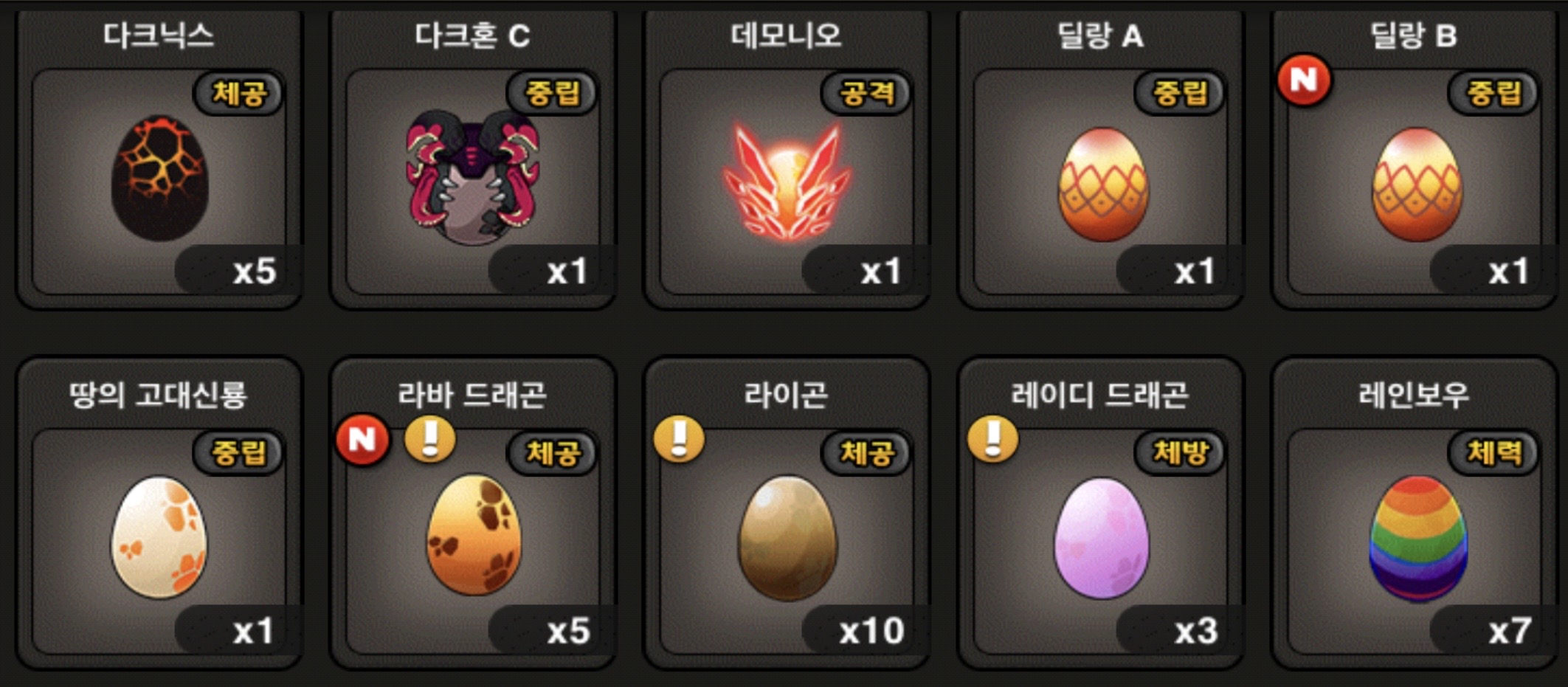1568x687 pixels.
Task: Choose the 딜랑 A orange patterned egg
Action: pos(1103,184)
